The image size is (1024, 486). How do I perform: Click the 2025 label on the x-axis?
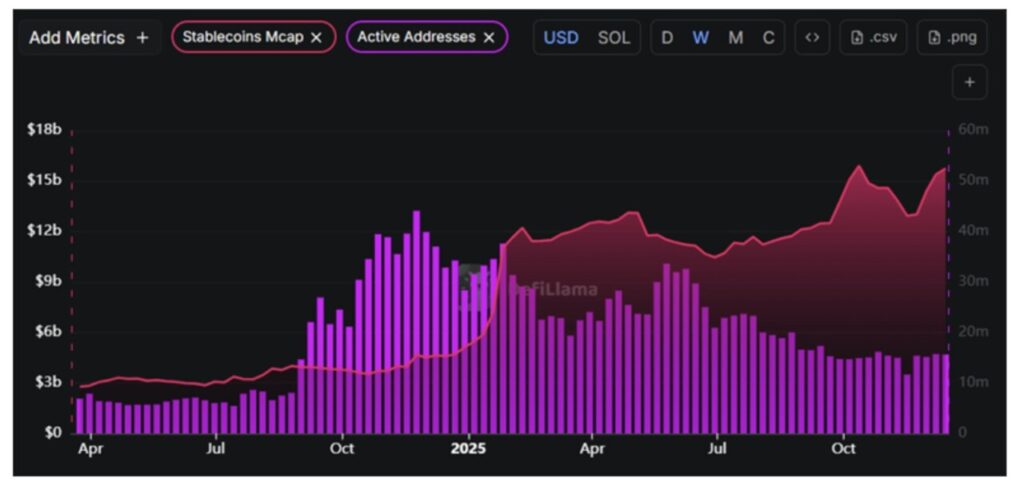pyautogui.click(x=467, y=449)
